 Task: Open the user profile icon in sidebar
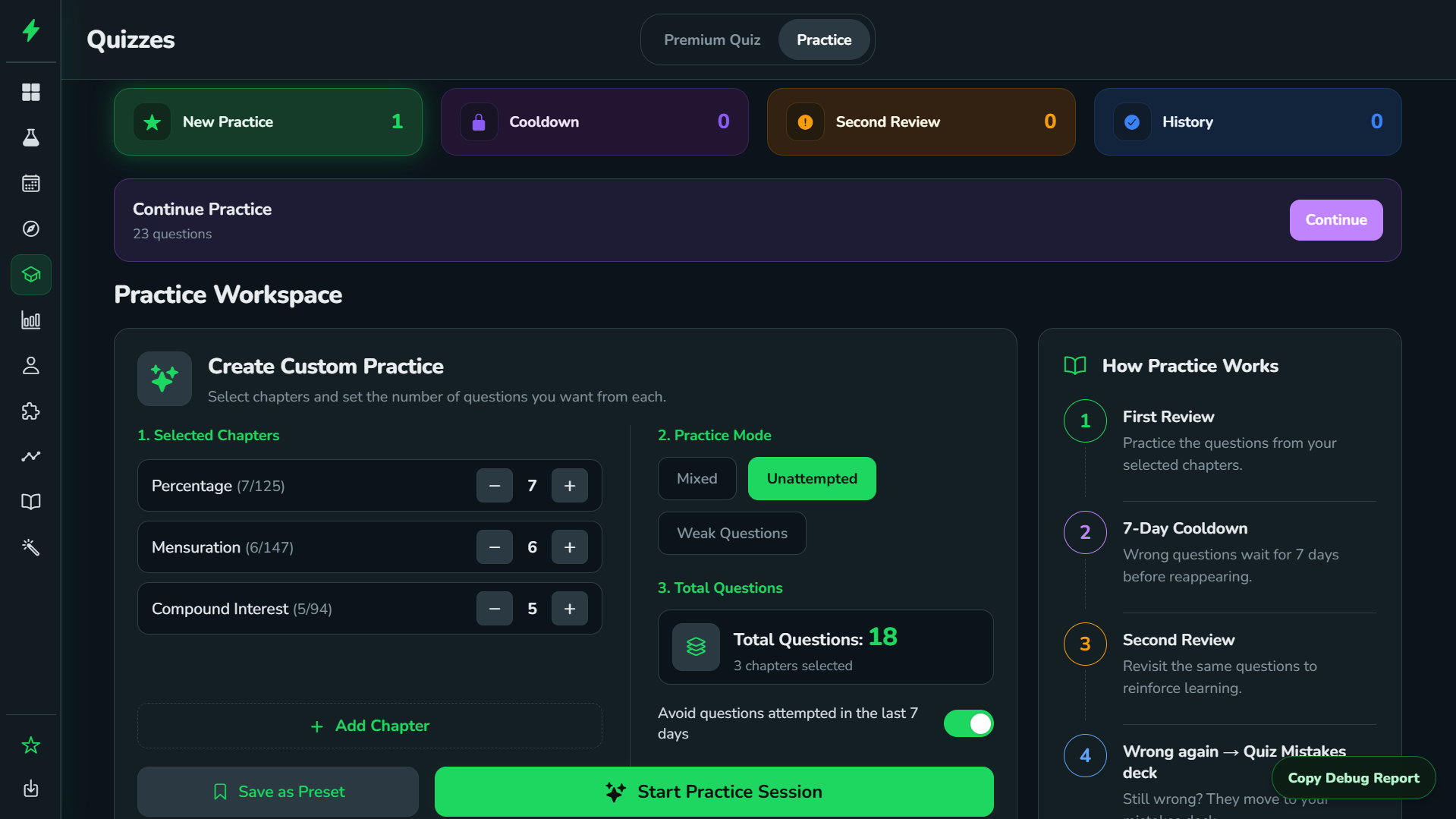(31, 365)
